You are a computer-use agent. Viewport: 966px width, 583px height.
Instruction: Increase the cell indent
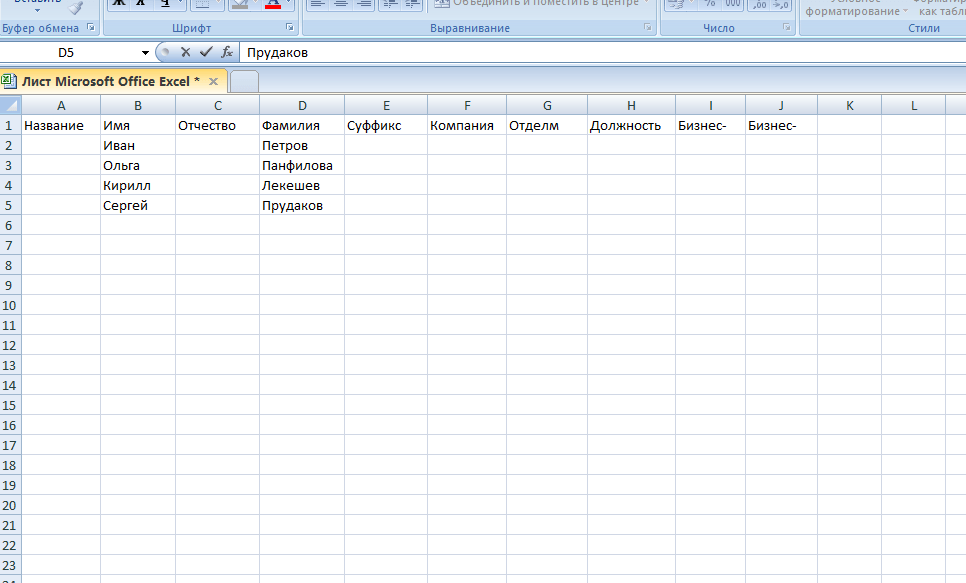412,4
